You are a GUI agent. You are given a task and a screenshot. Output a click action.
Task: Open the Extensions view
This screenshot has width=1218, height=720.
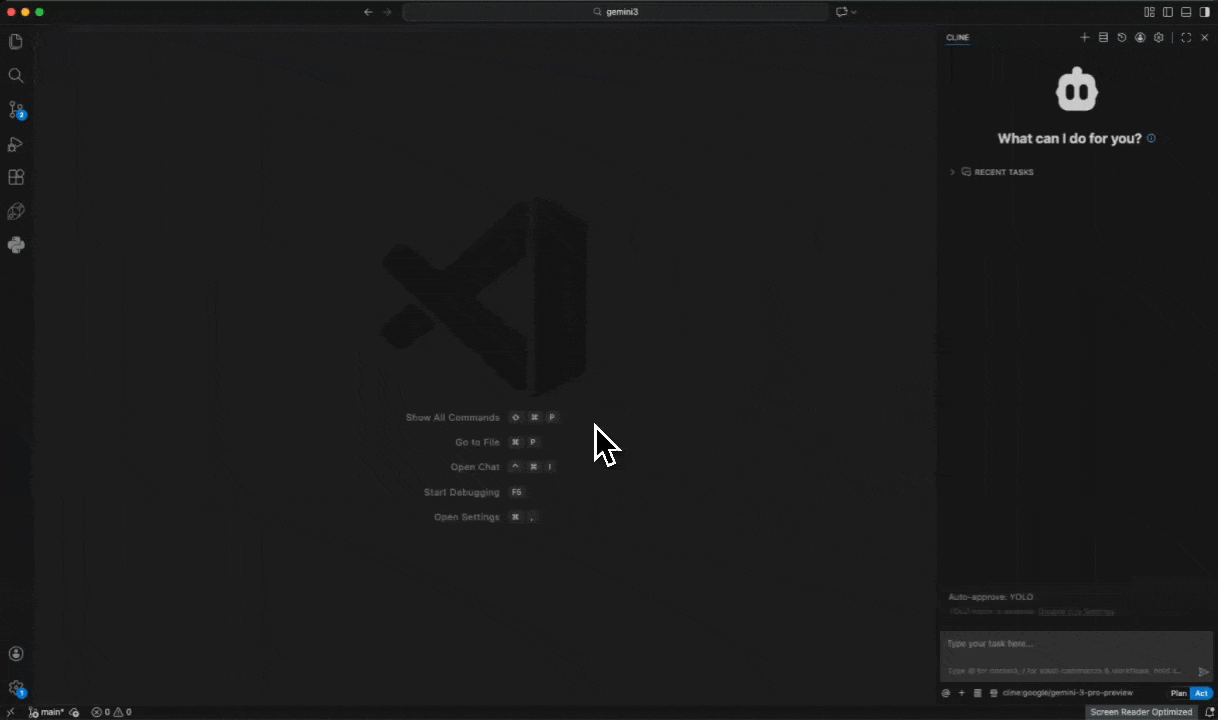tap(16, 177)
